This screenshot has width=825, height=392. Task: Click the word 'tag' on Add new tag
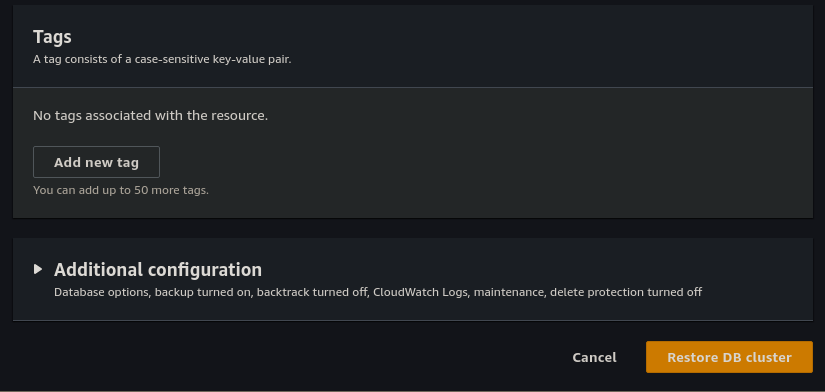(x=128, y=163)
